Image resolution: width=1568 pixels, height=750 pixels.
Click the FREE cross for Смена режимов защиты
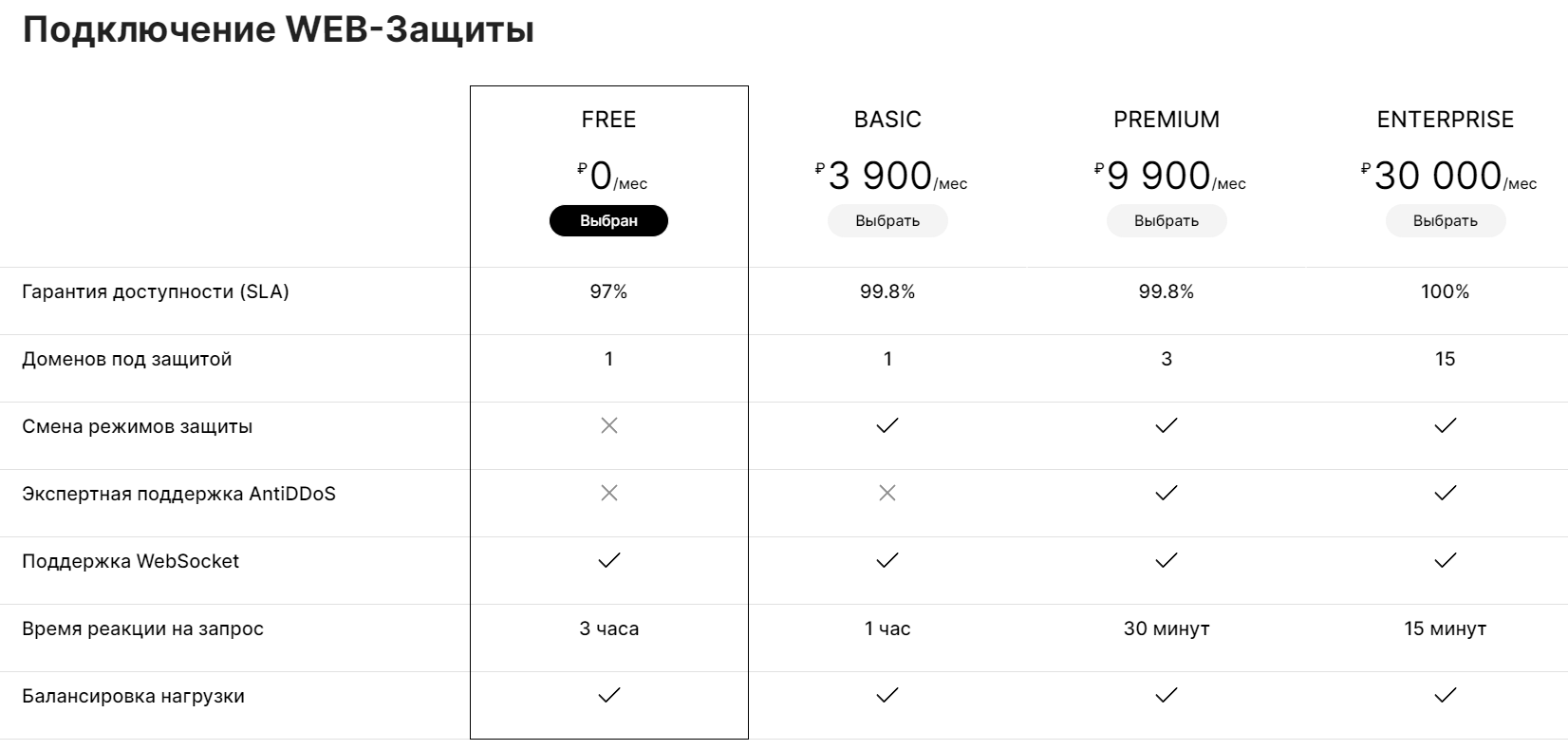(609, 425)
